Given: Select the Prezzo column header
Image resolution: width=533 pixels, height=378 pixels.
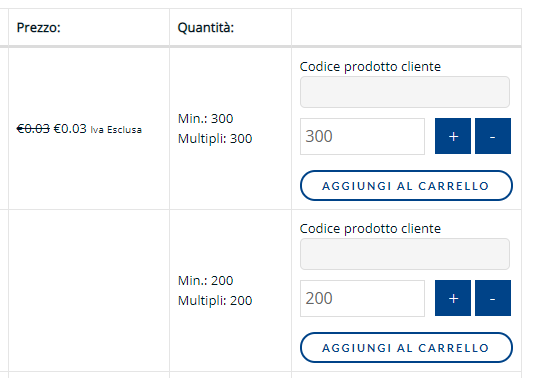Looking at the screenshot, I should [38, 28].
